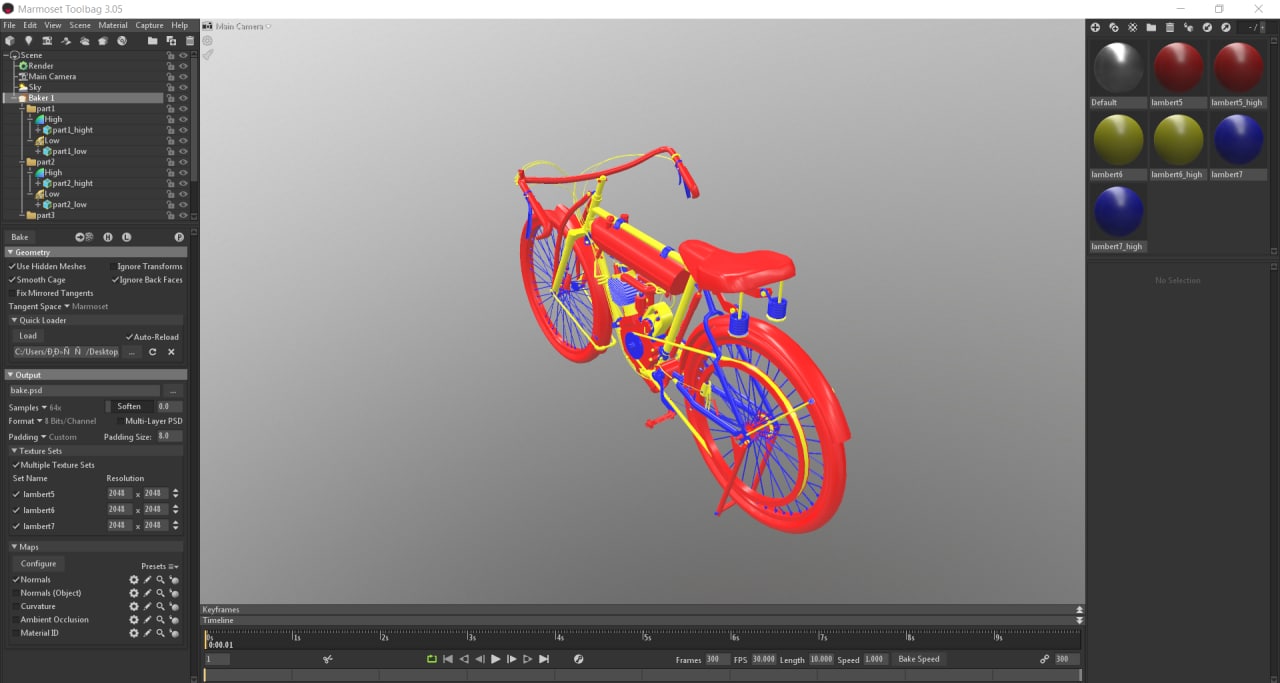The image size is (1280, 683).
Task: Open the Padding dropdown
Action: [x=42, y=437]
